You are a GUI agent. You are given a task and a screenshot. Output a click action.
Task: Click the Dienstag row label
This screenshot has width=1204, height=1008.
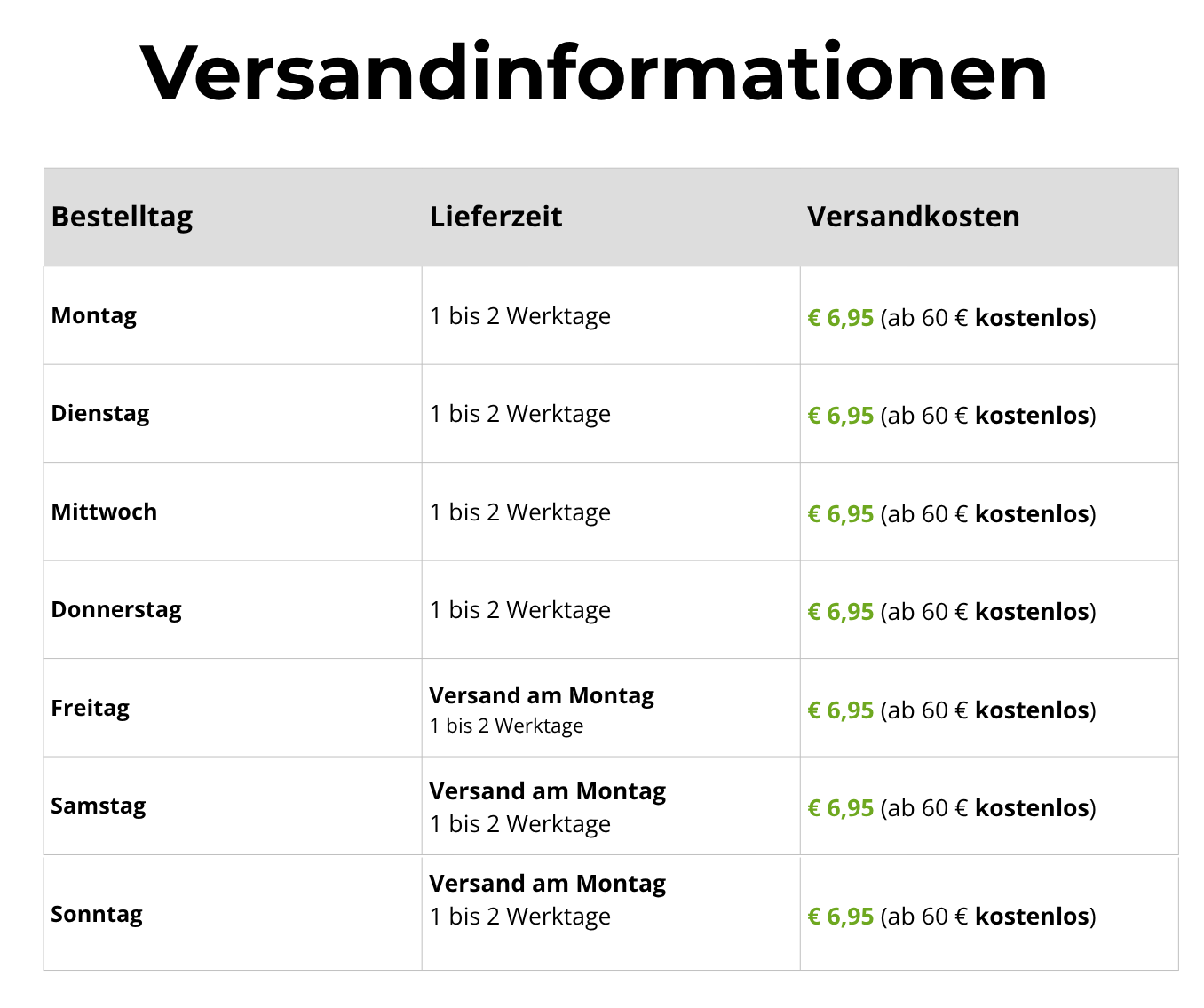100,415
